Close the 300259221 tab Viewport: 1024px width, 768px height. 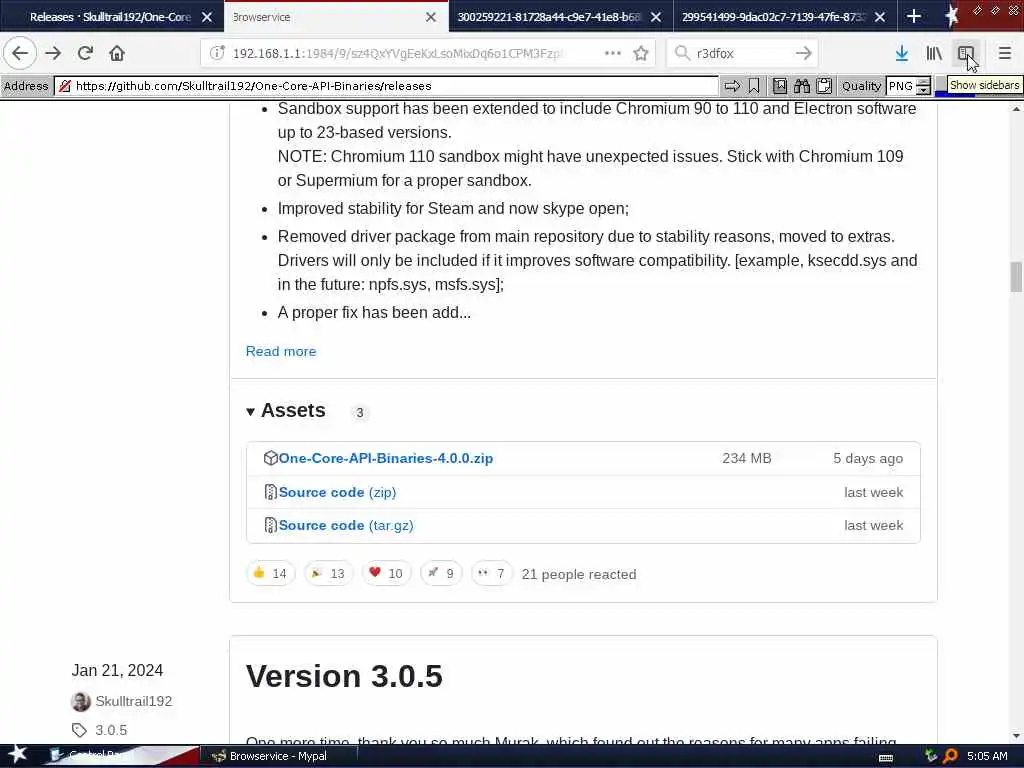click(656, 17)
